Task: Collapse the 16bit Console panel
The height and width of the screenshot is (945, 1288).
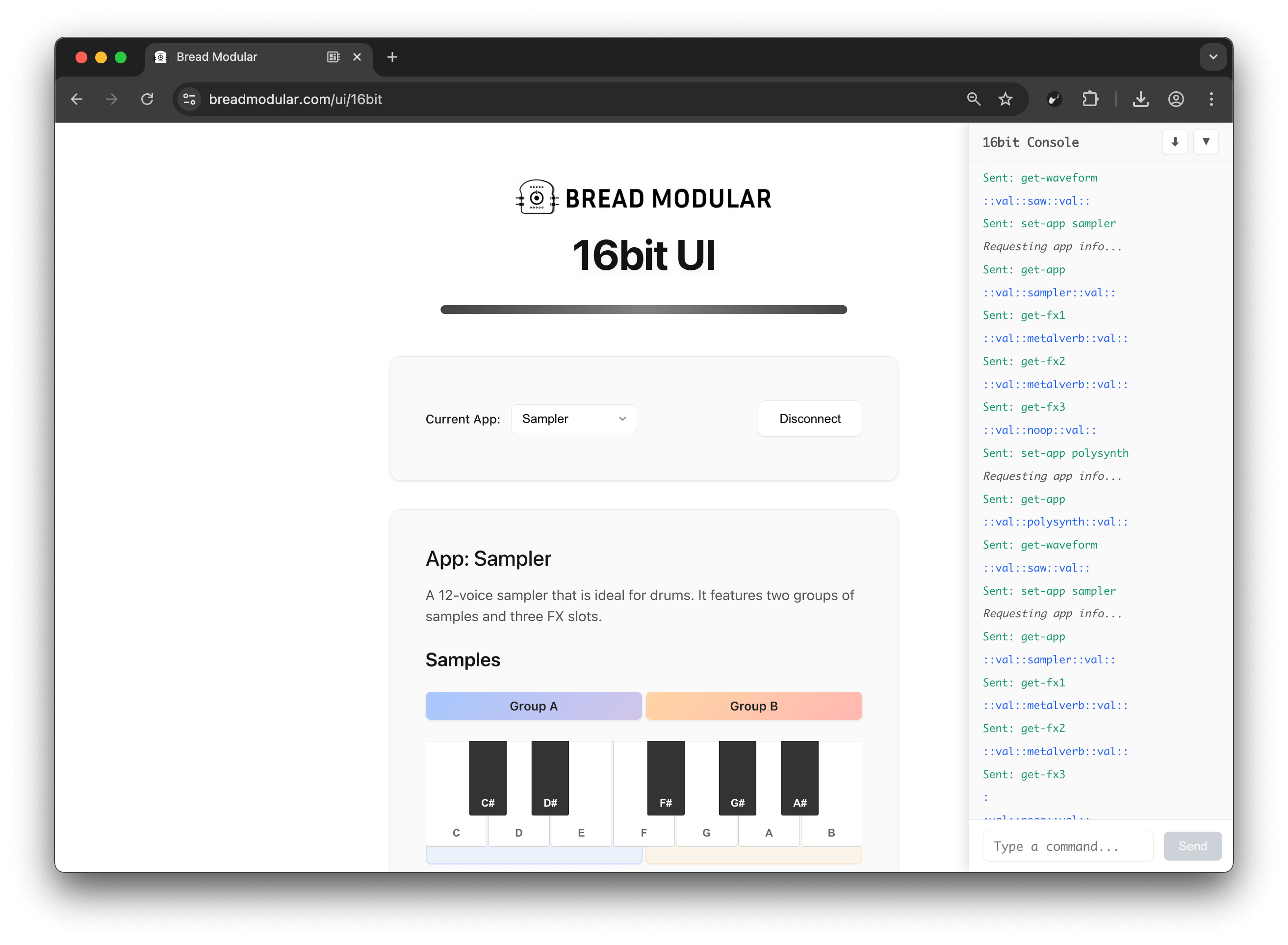Action: 1206,142
